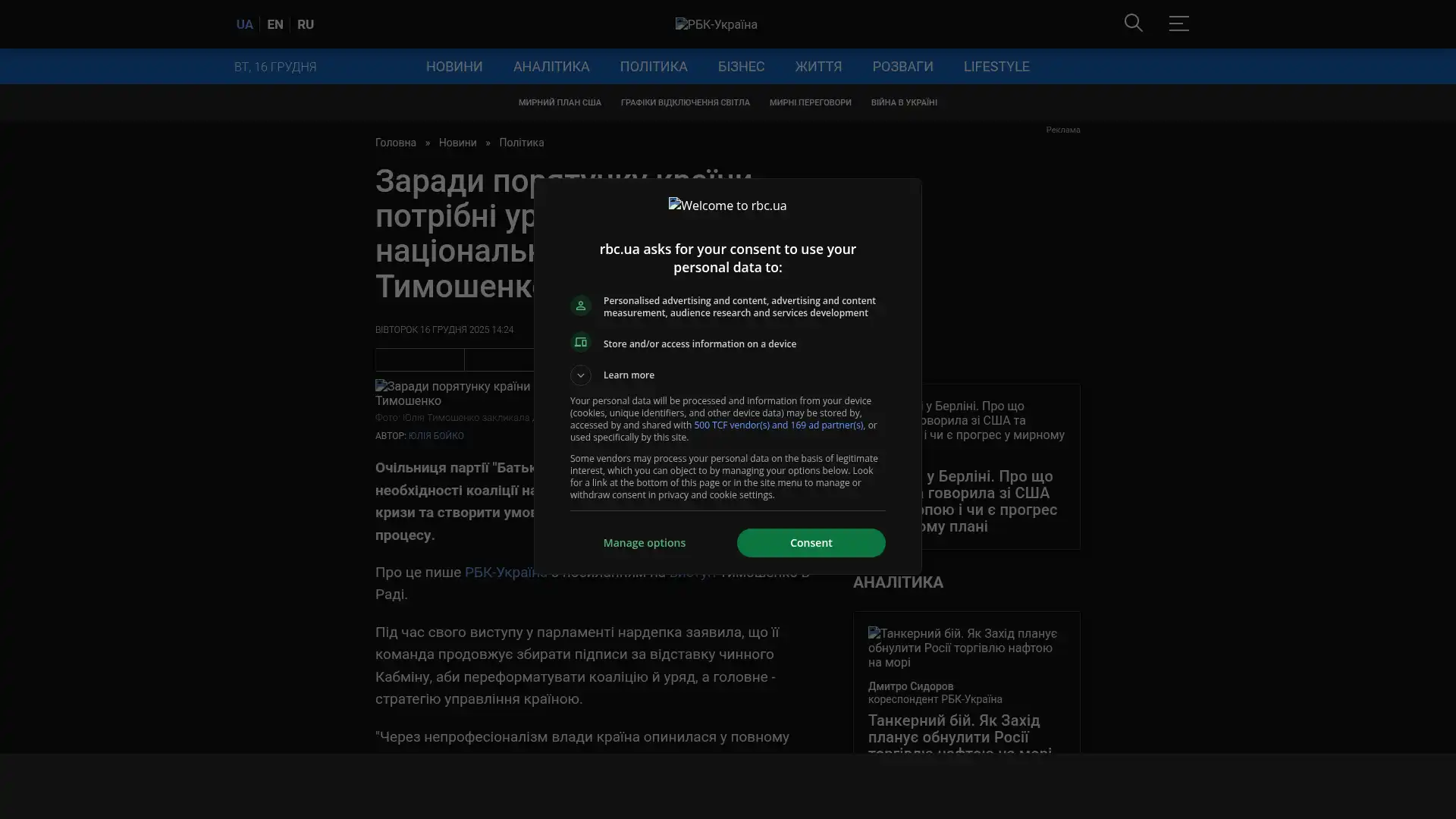The image size is (1456, 819).
Task: Select the UA language option
Action: pyautogui.click(x=244, y=24)
